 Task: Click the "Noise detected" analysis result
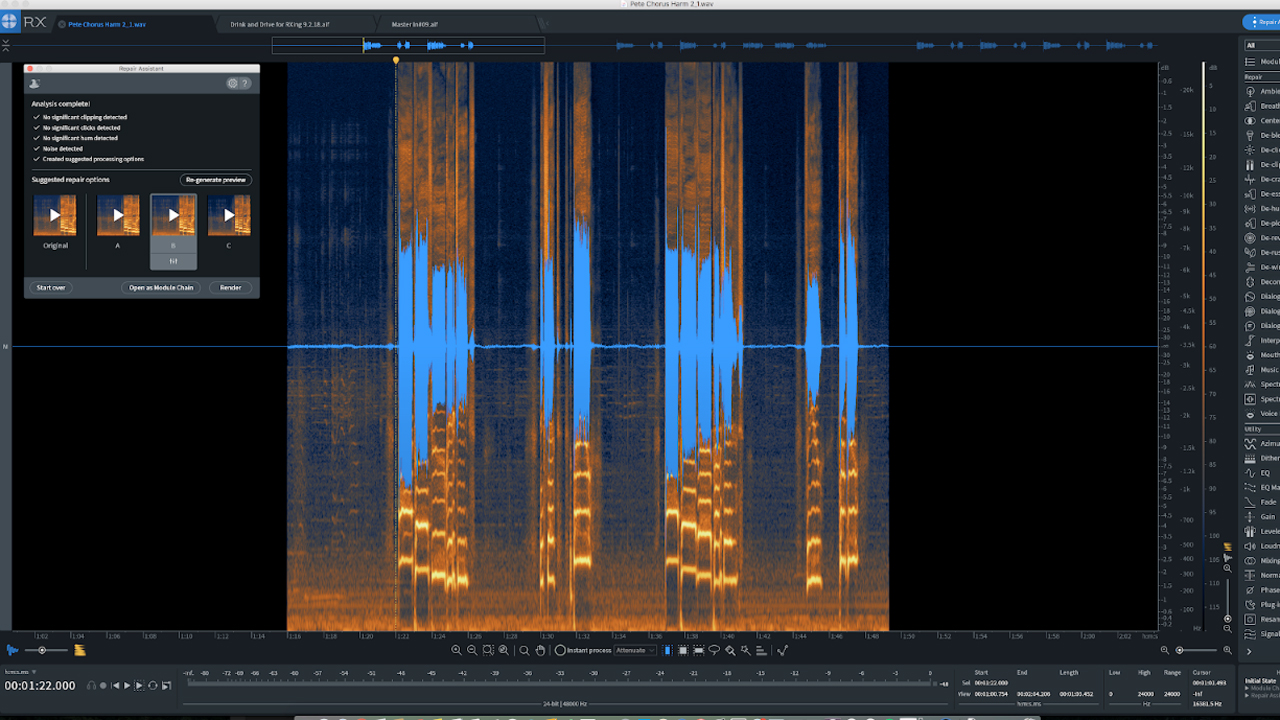[x=63, y=148]
